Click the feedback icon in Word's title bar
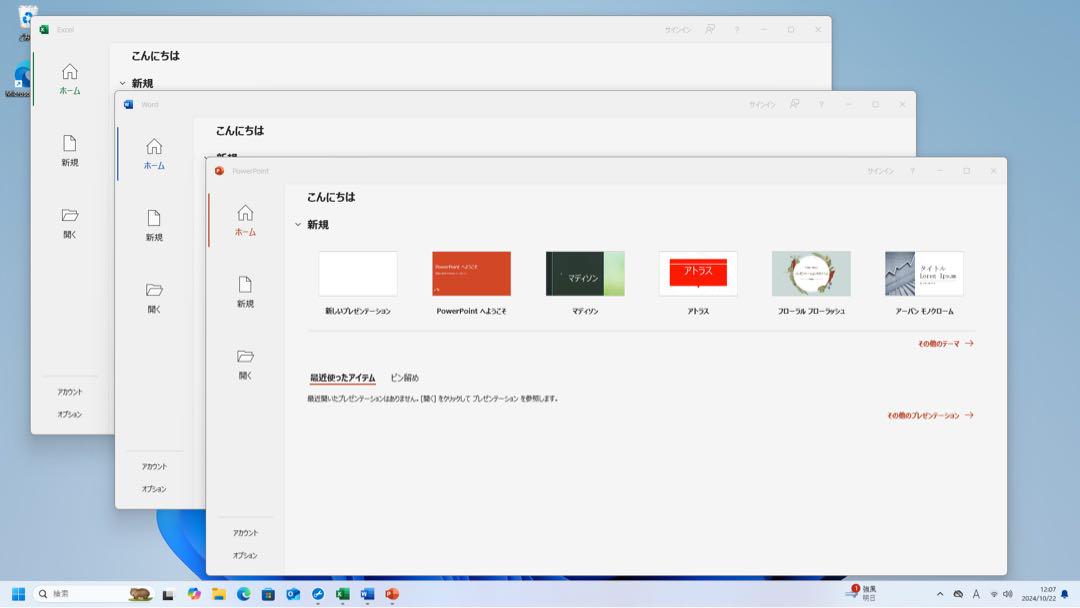The width and height of the screenshot is (1080, 608). pos(794,105)
